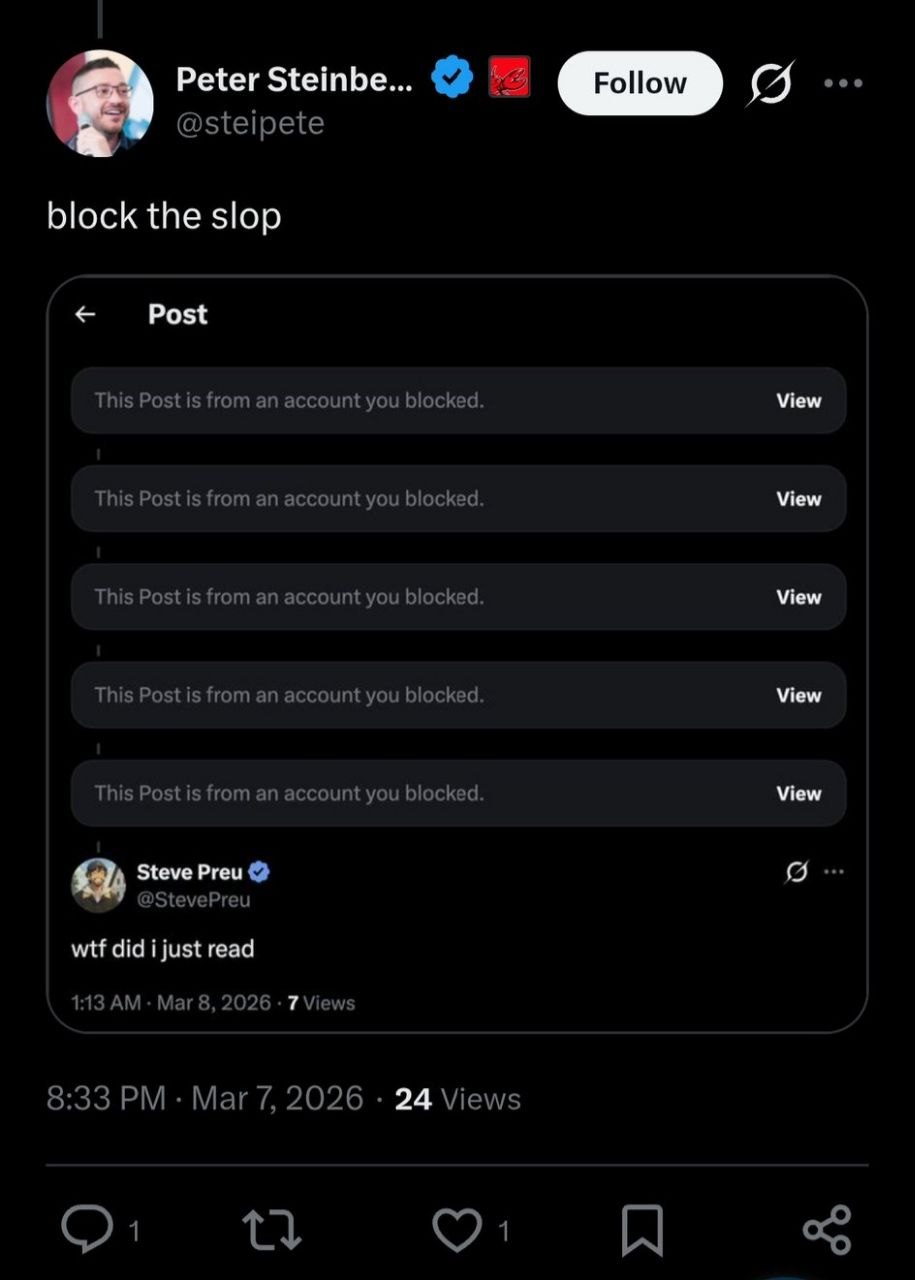Screen dimensions: 915x1280
Task: Click the back arrow in the embedded Post view
Action: point(85,314)
